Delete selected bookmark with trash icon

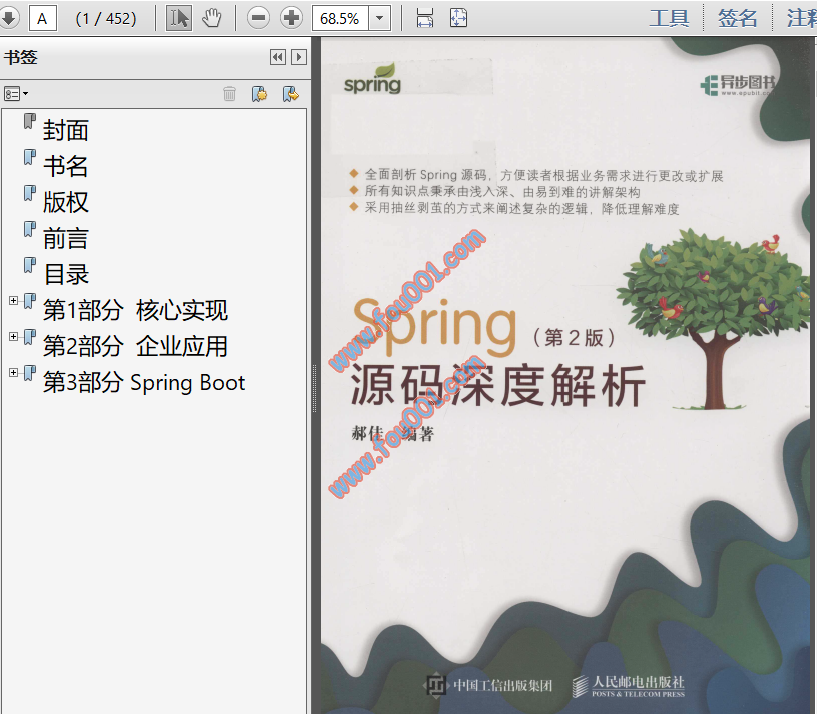pyautogui.click(x=229, y=94)
